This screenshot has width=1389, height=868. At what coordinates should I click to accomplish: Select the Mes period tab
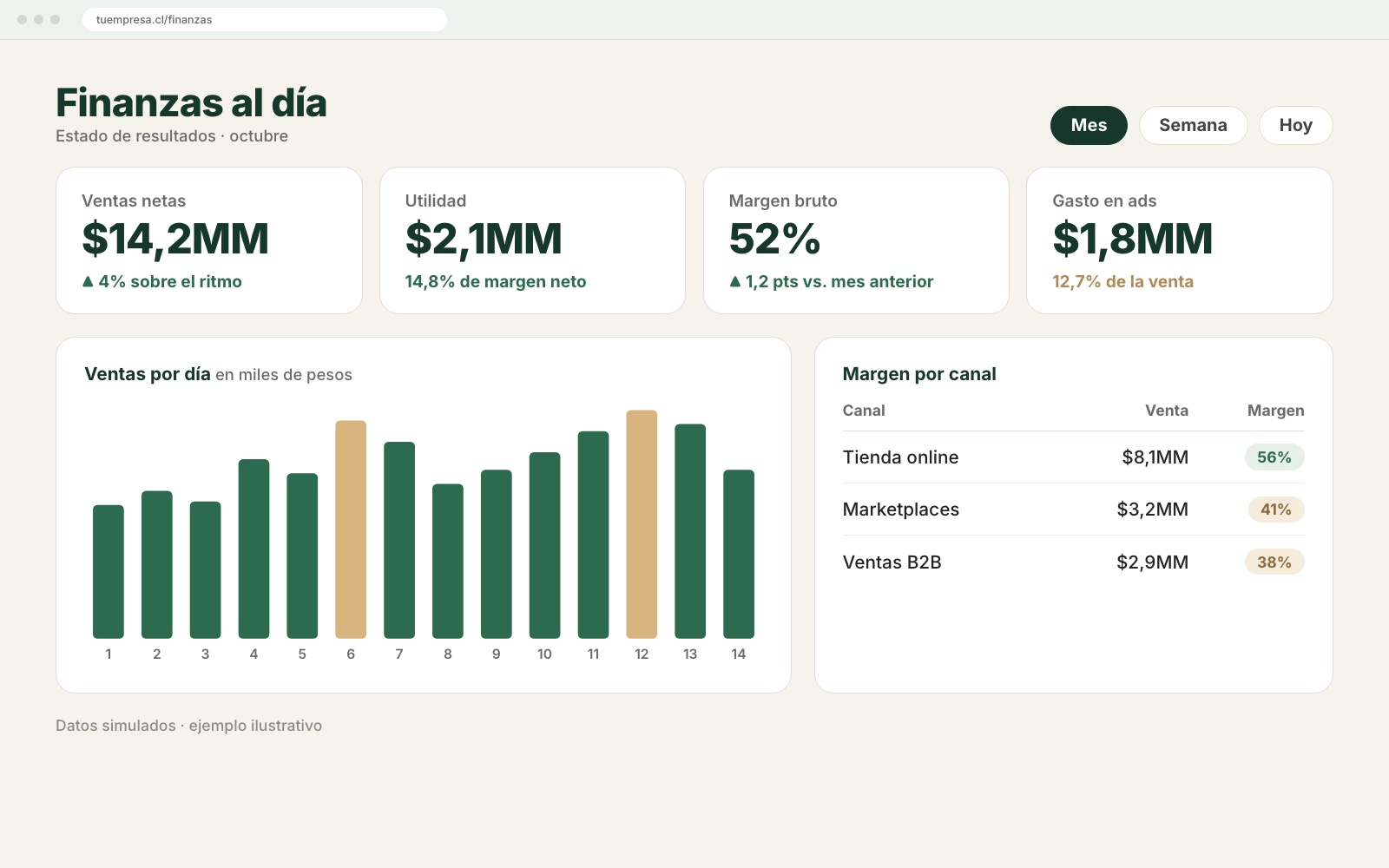1089,125
